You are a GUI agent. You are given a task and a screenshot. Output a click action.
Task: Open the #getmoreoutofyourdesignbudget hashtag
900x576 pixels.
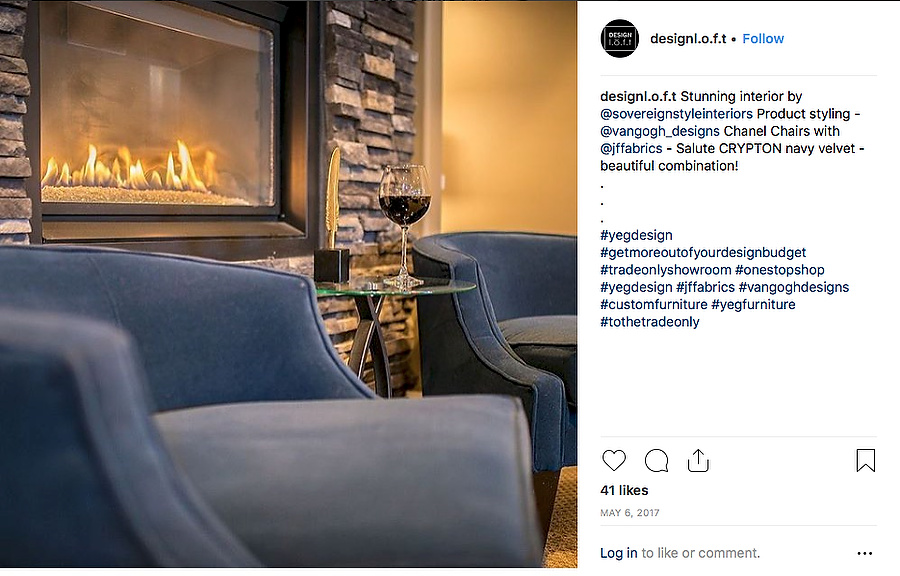click(x=703, y=252)
